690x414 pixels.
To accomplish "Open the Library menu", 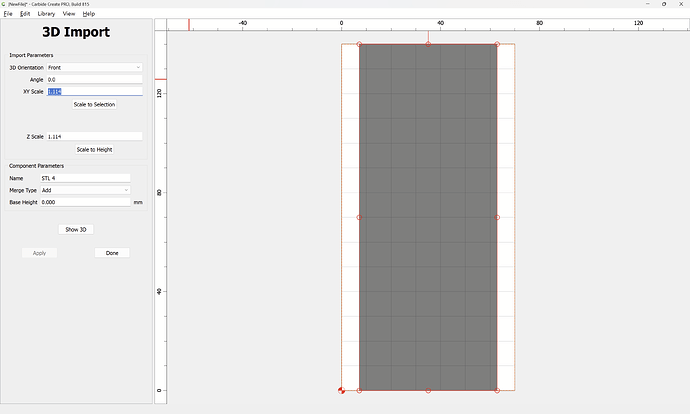I will [x=46, y=14].
